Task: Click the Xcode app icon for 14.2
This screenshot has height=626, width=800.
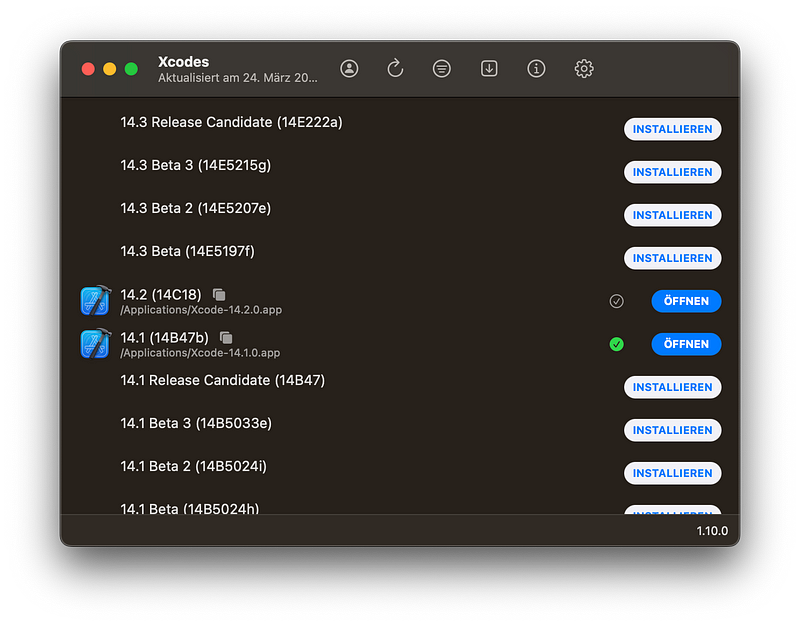Action: 95,301
